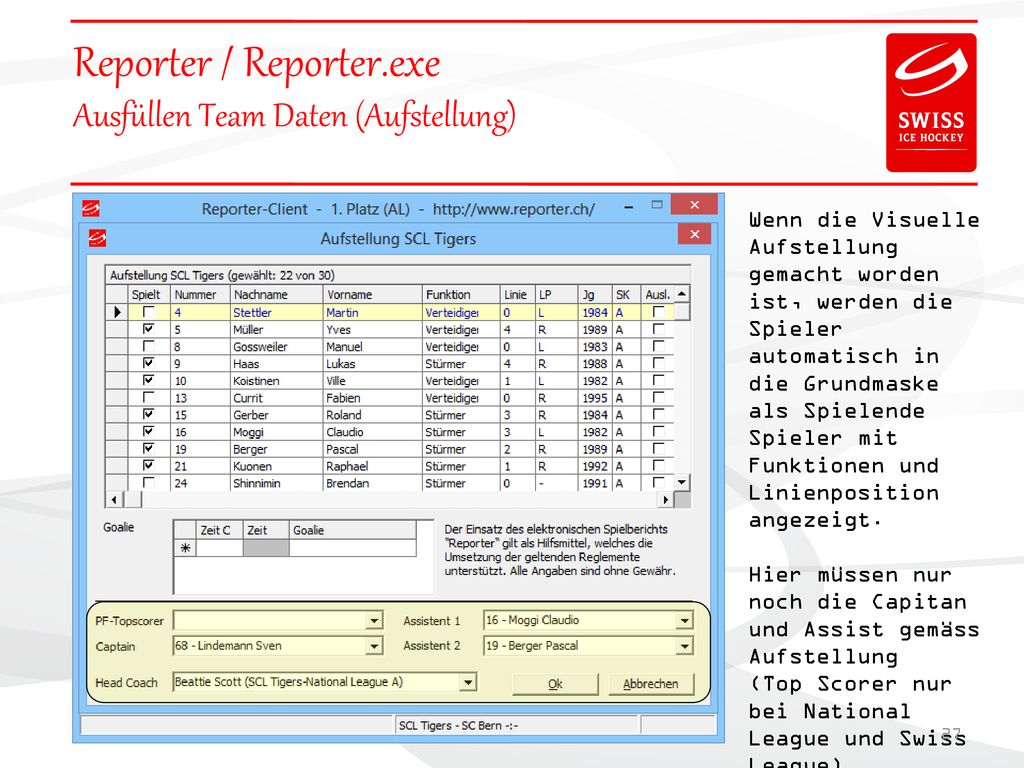Select the row marker of the Stettler row
Viewport: 1024px width, 768px height.
pos(117,312)
